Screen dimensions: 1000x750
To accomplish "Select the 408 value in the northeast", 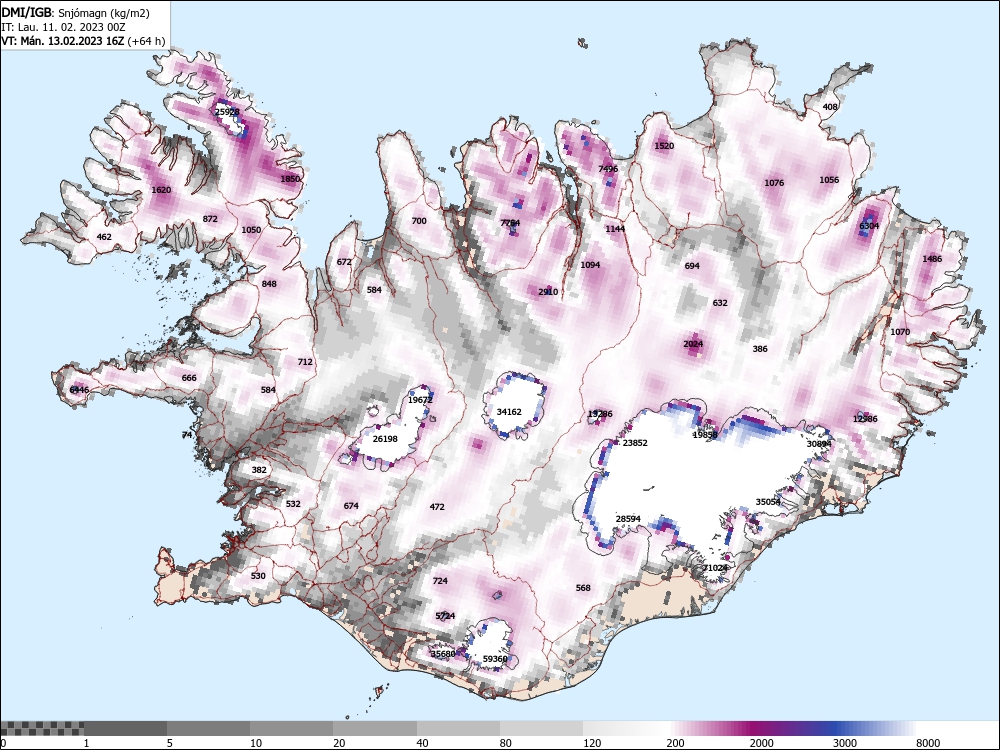I will click(830, 107).
